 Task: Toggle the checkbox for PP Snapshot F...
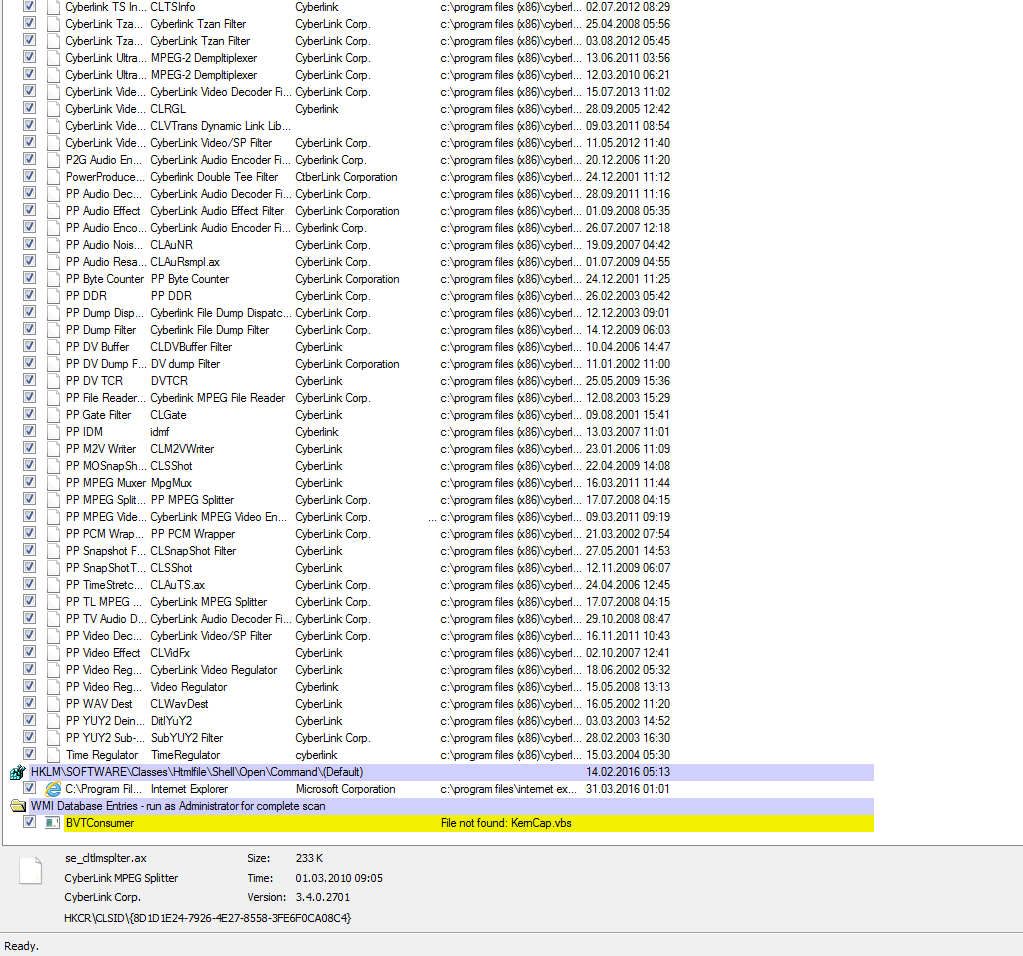tap(29, 550)
